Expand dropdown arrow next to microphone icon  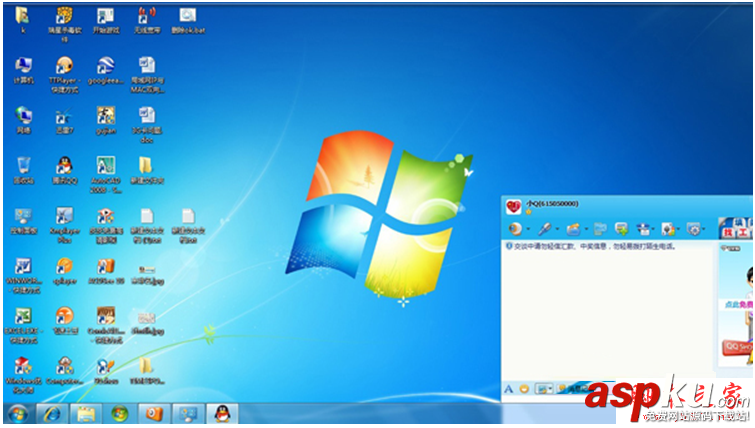(x=557, y=230)
